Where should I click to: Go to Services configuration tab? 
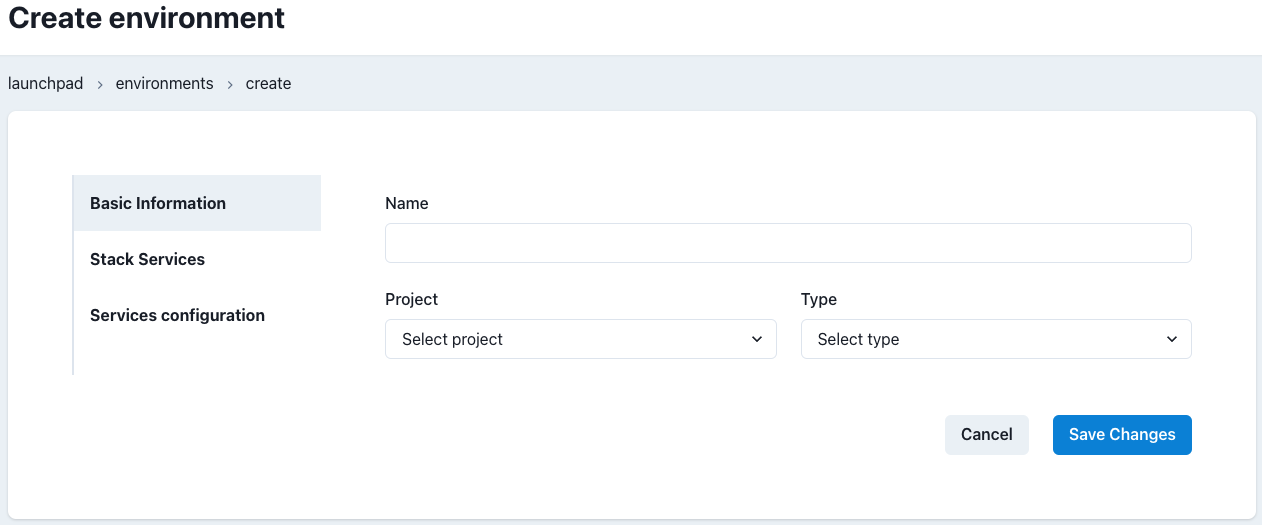point(197,315)
